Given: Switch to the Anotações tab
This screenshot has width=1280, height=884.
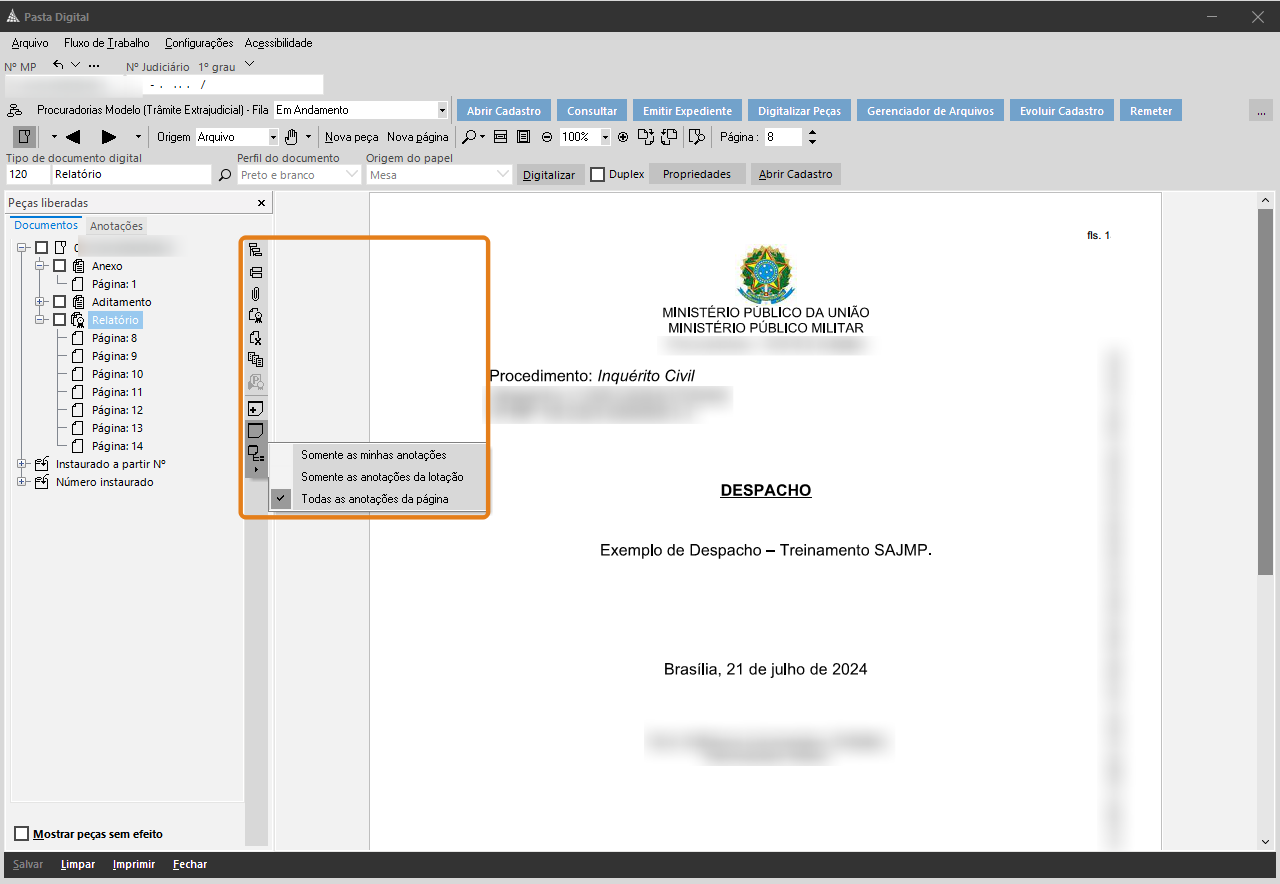Looking at the screenshot, I should pos(117,226).
